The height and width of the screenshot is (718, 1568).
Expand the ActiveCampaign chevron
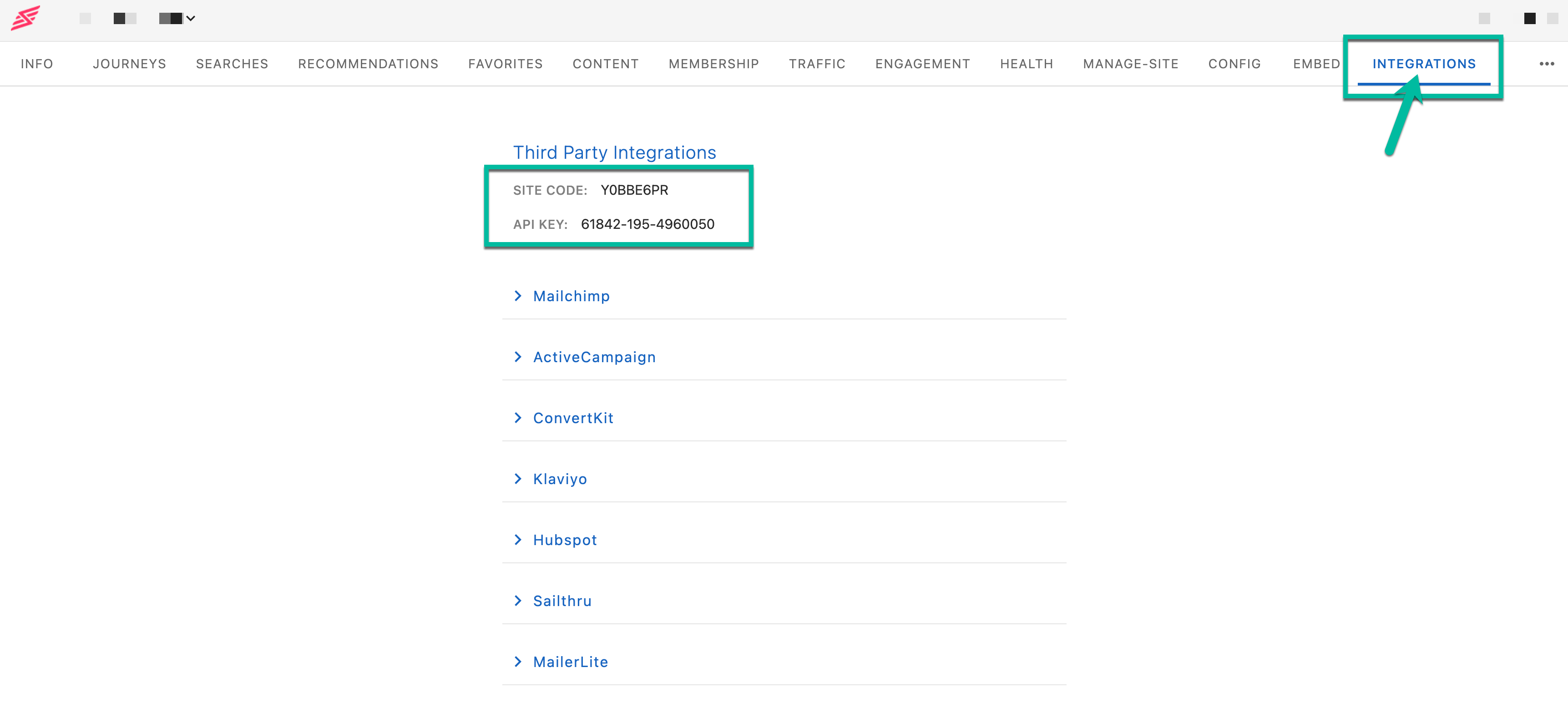pyautogui.click(x=518, y=357)
